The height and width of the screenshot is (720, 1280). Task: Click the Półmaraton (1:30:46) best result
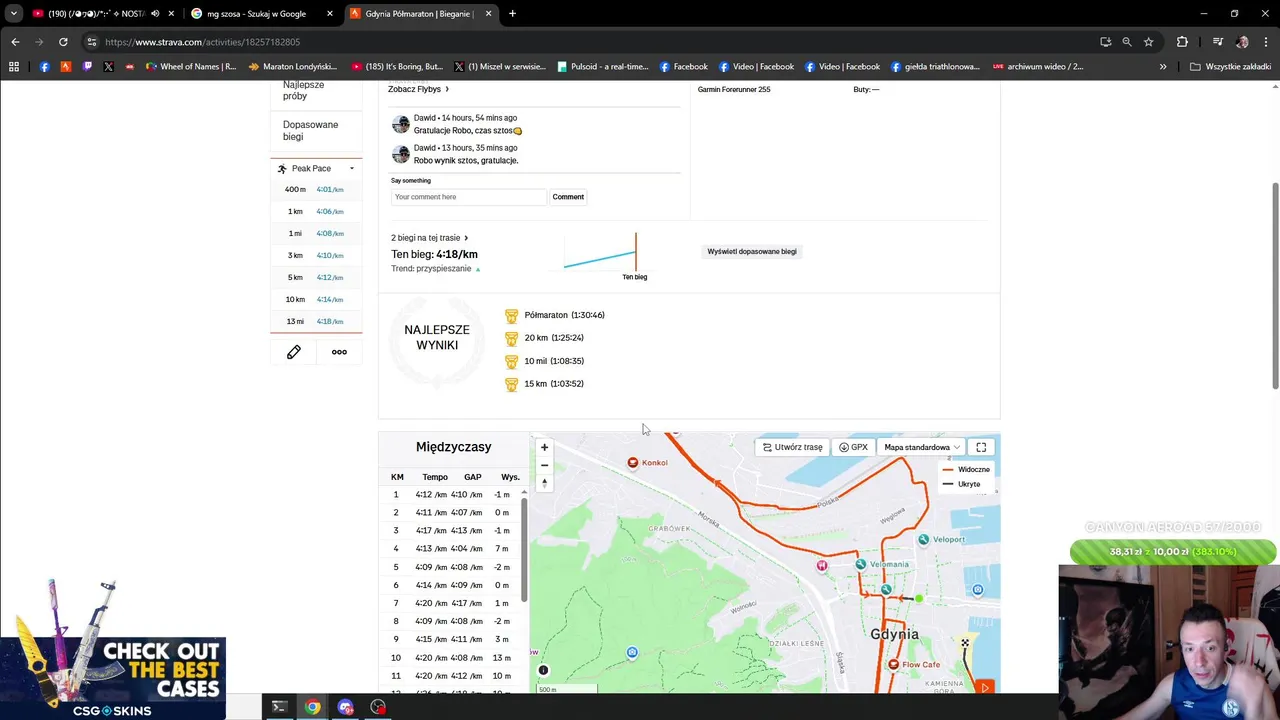click(x=564, y=315)
